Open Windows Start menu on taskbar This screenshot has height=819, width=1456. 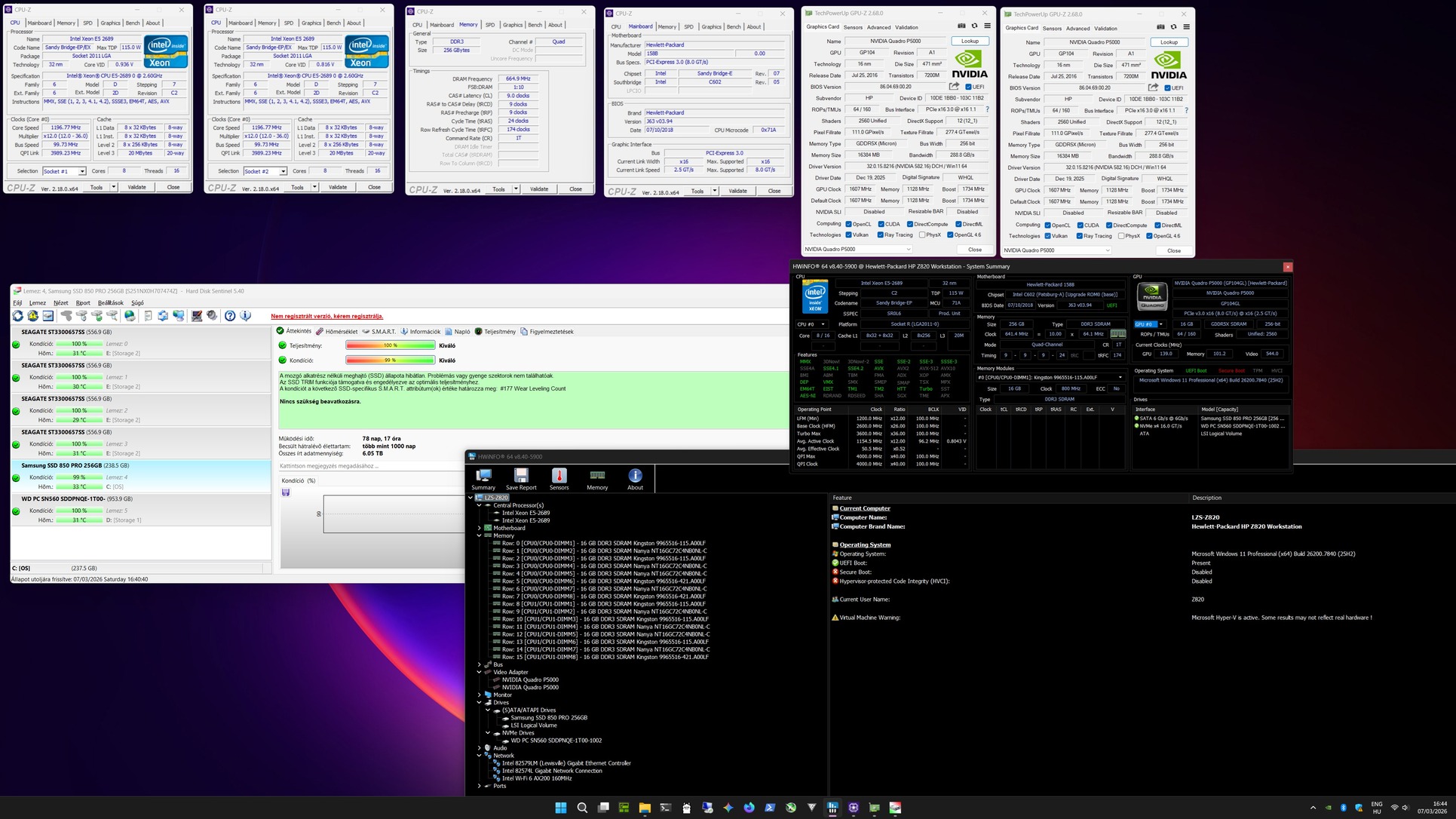pyautogui.click(x=560, y=808)
